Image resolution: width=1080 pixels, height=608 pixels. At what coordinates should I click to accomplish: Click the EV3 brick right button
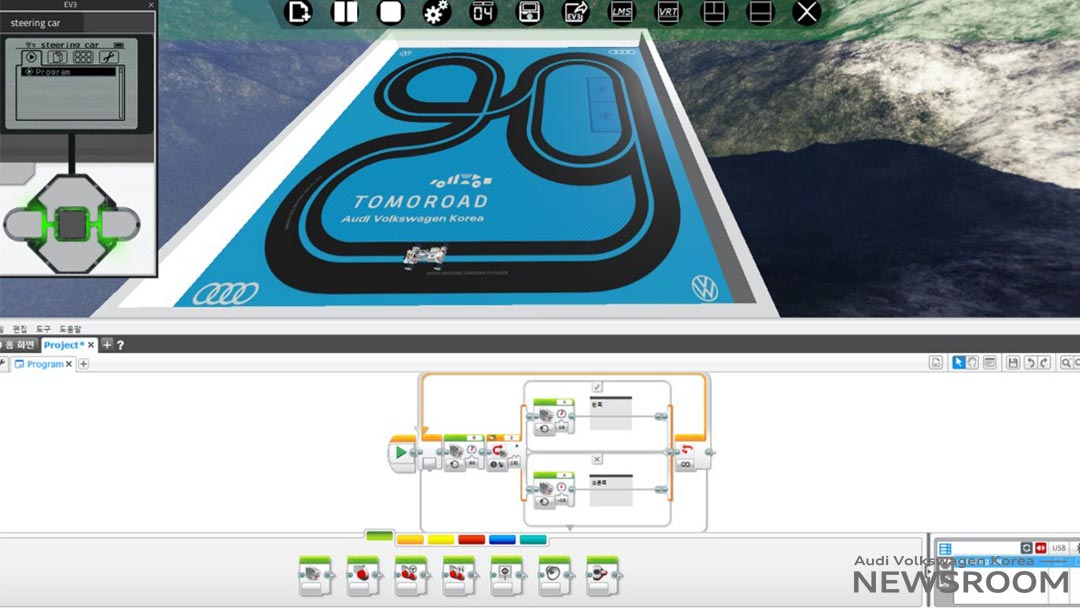pos(121,224)
